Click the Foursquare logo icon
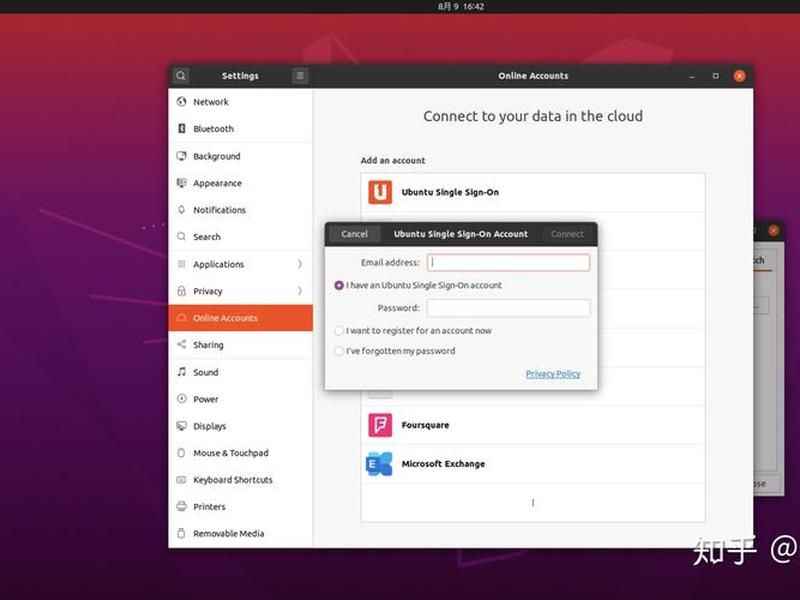This screenshot has height=600, width=800. [380, 425]
